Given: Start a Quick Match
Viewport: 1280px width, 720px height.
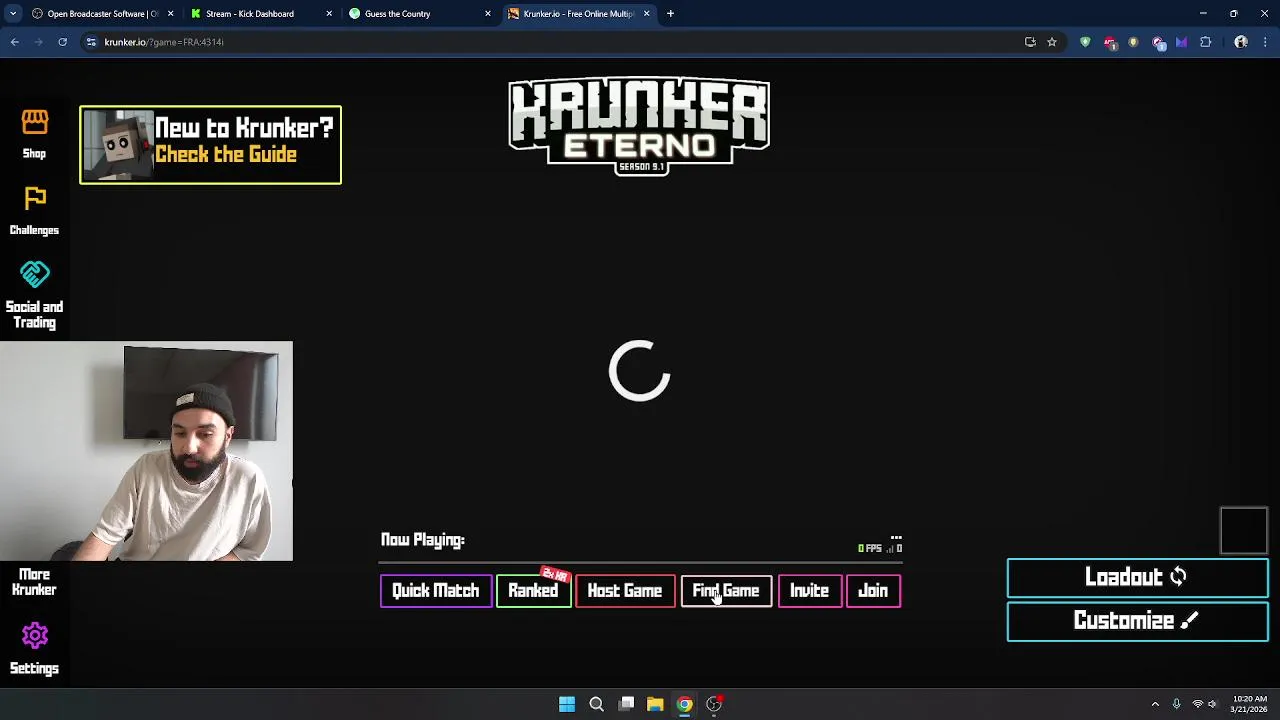Looking at the screenshot, I should tap(436, 591).
